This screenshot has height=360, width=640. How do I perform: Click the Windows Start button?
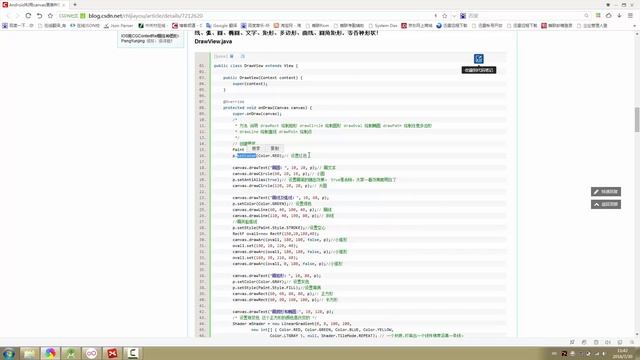click(9, 353)
